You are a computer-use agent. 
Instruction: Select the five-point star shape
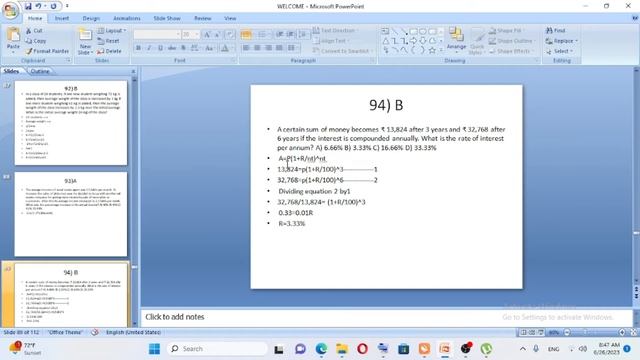point(432,51)
